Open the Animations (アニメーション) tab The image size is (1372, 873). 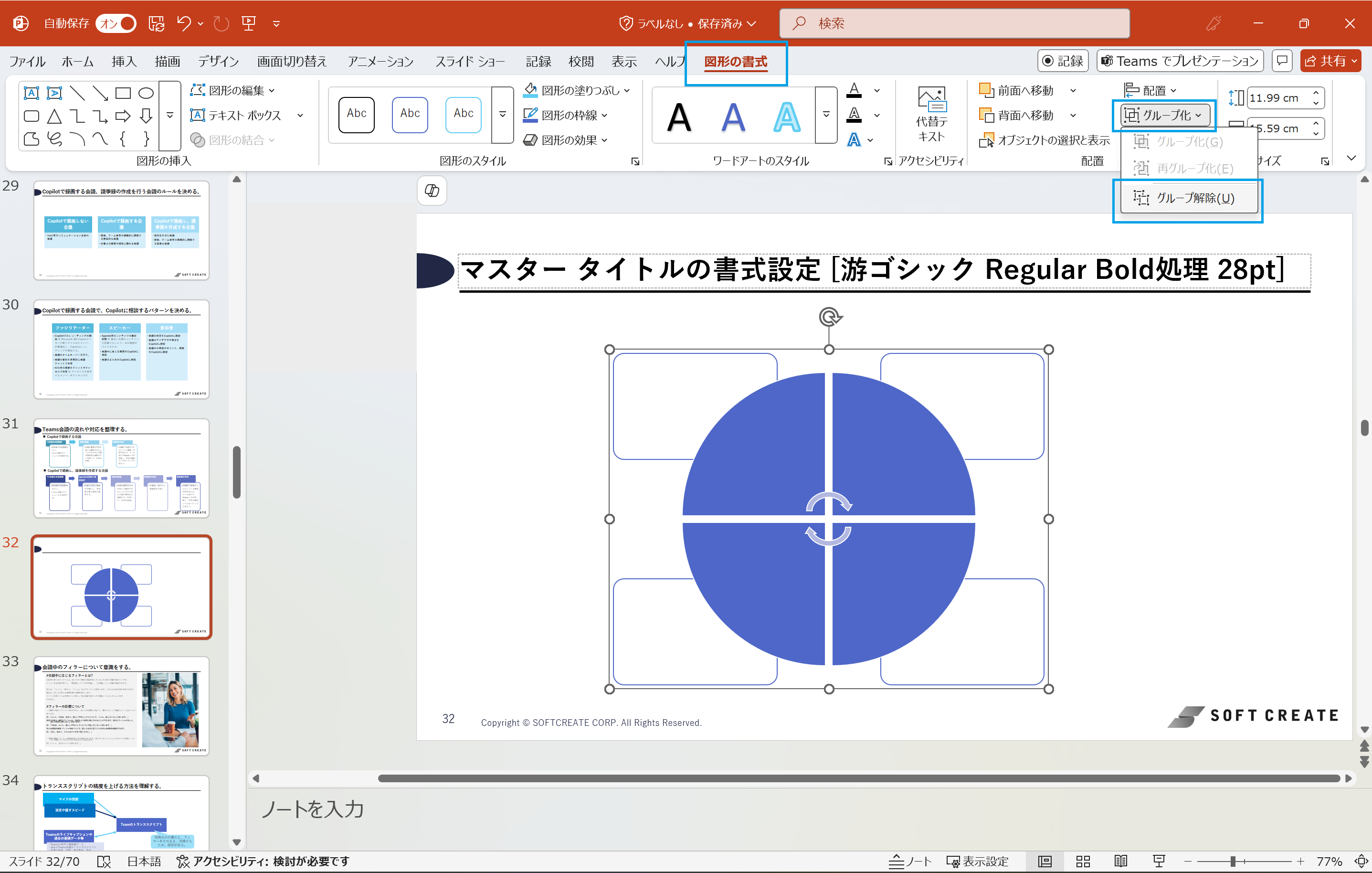[380, 62]
